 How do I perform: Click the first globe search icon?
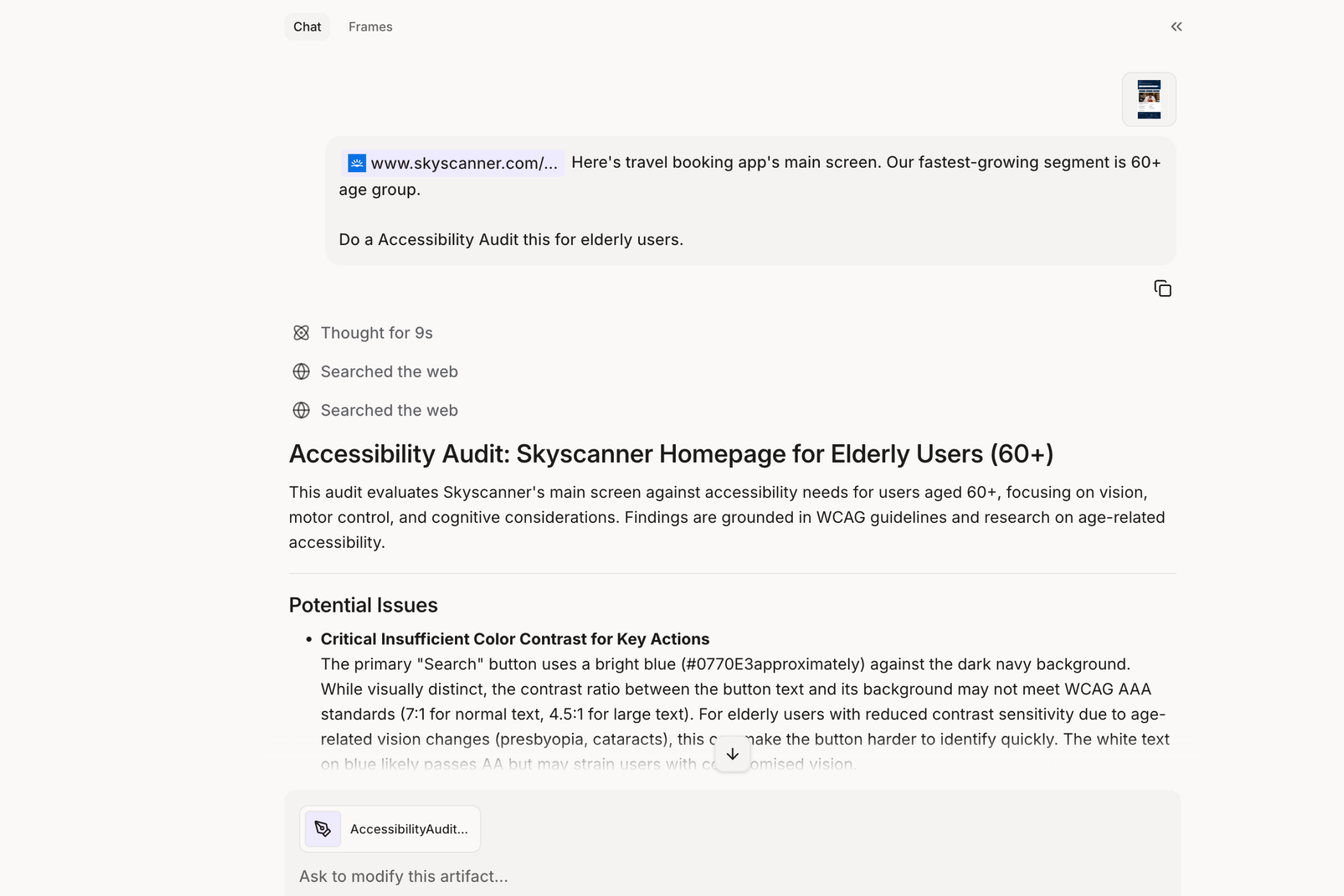point(301,372)
